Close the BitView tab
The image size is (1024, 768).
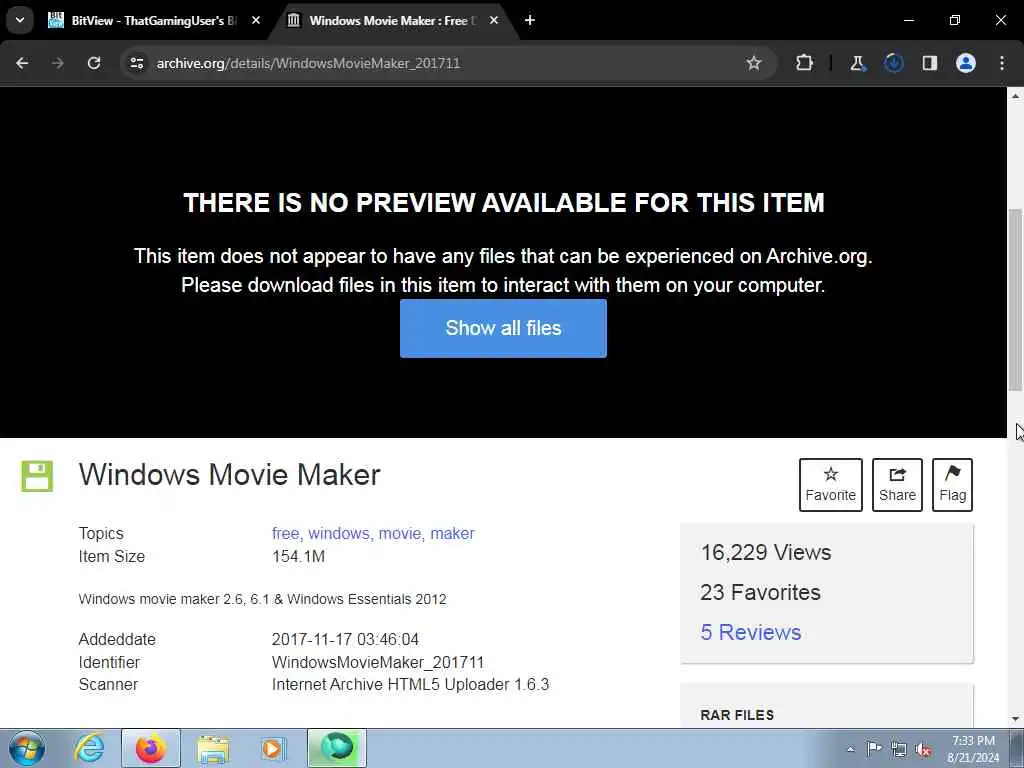coord(256,20)
